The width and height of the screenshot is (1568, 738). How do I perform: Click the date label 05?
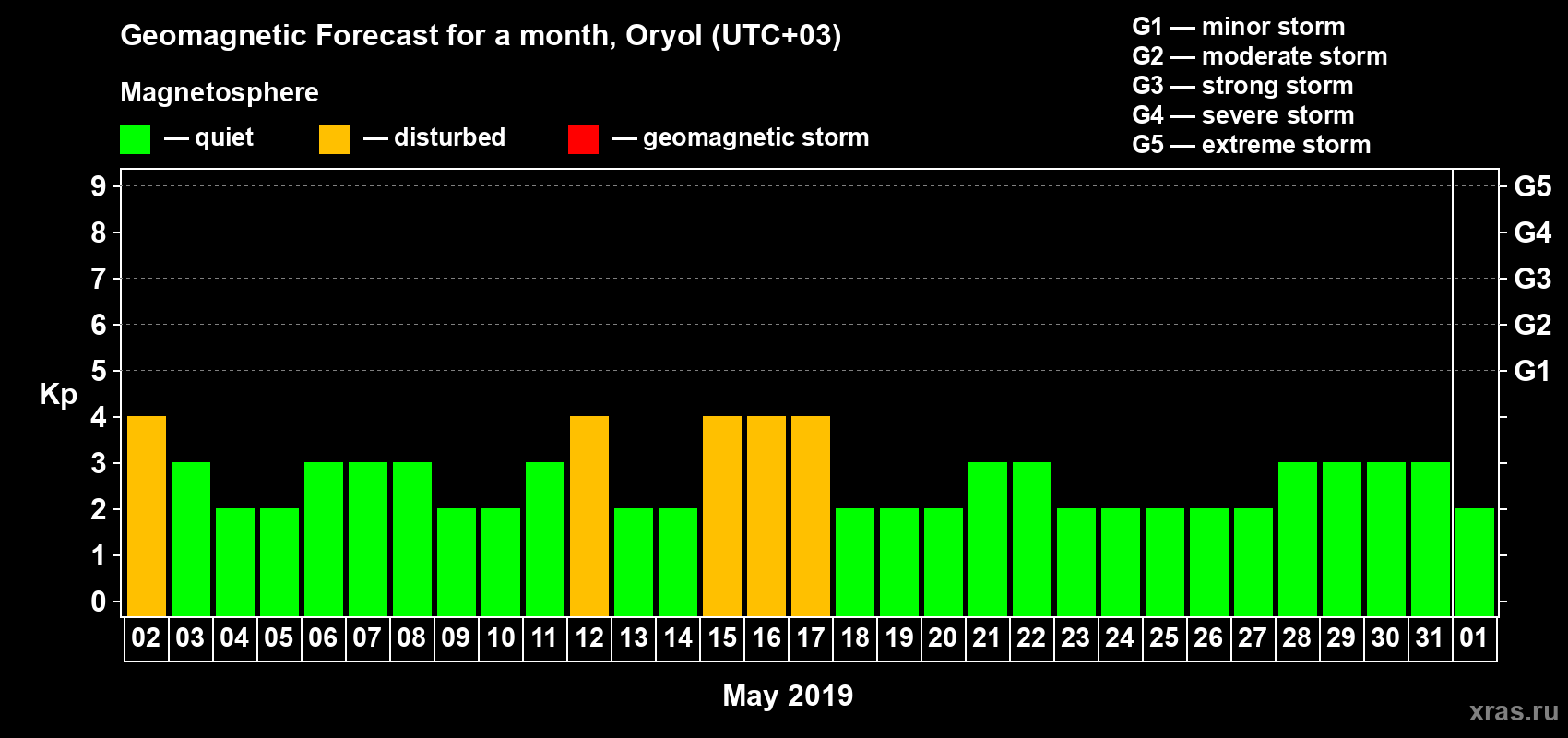tap(279, 637)
